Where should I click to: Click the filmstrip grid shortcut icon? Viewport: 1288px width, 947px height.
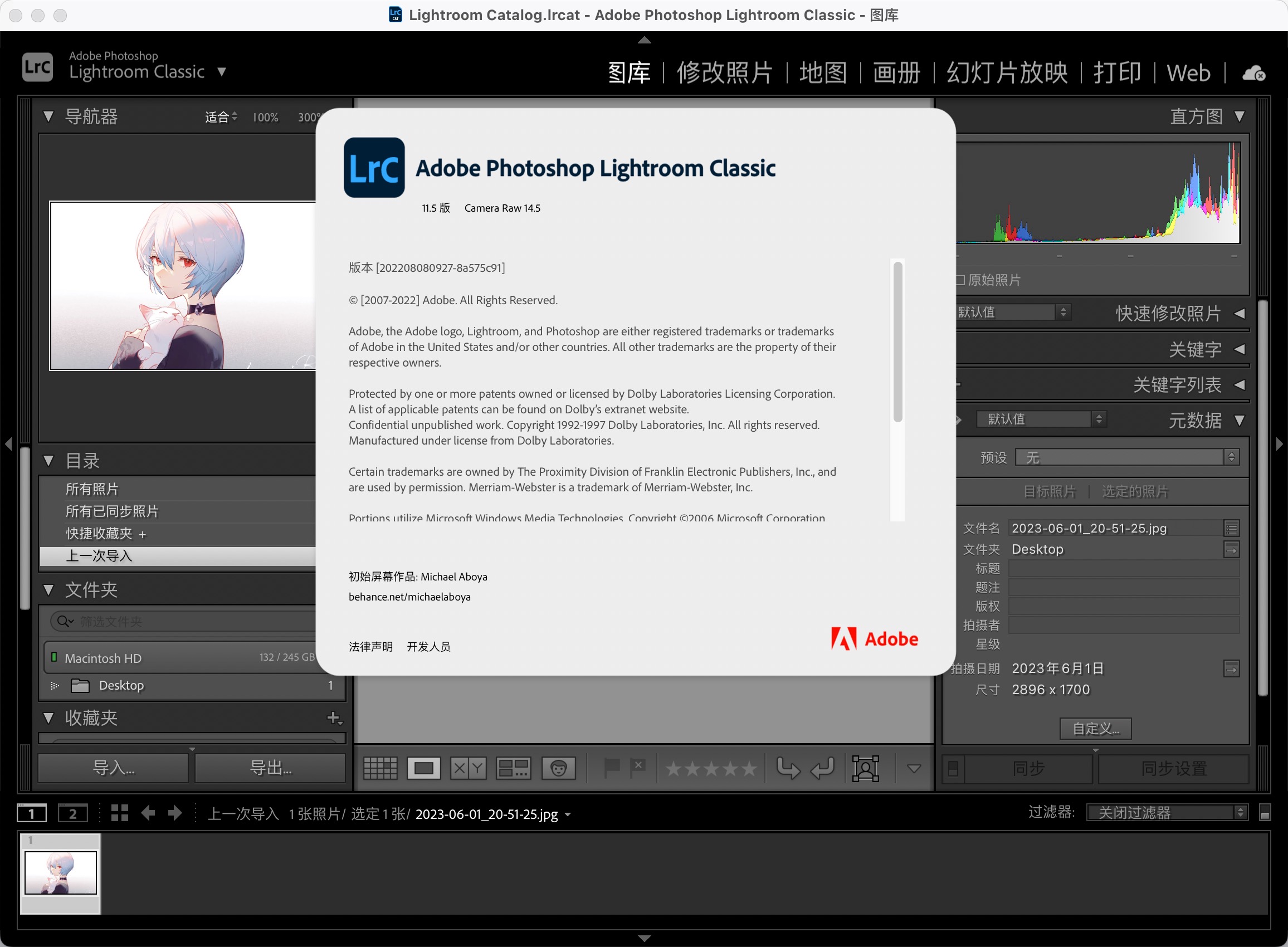pos(119,812)
